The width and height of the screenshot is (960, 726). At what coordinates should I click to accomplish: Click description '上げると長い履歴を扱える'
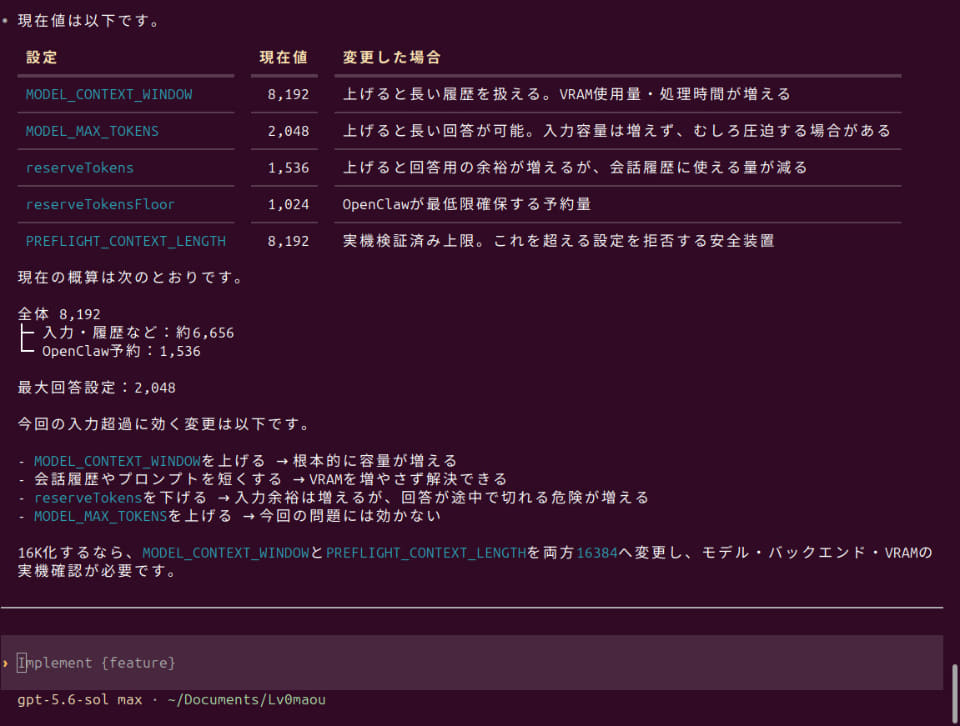567,94
